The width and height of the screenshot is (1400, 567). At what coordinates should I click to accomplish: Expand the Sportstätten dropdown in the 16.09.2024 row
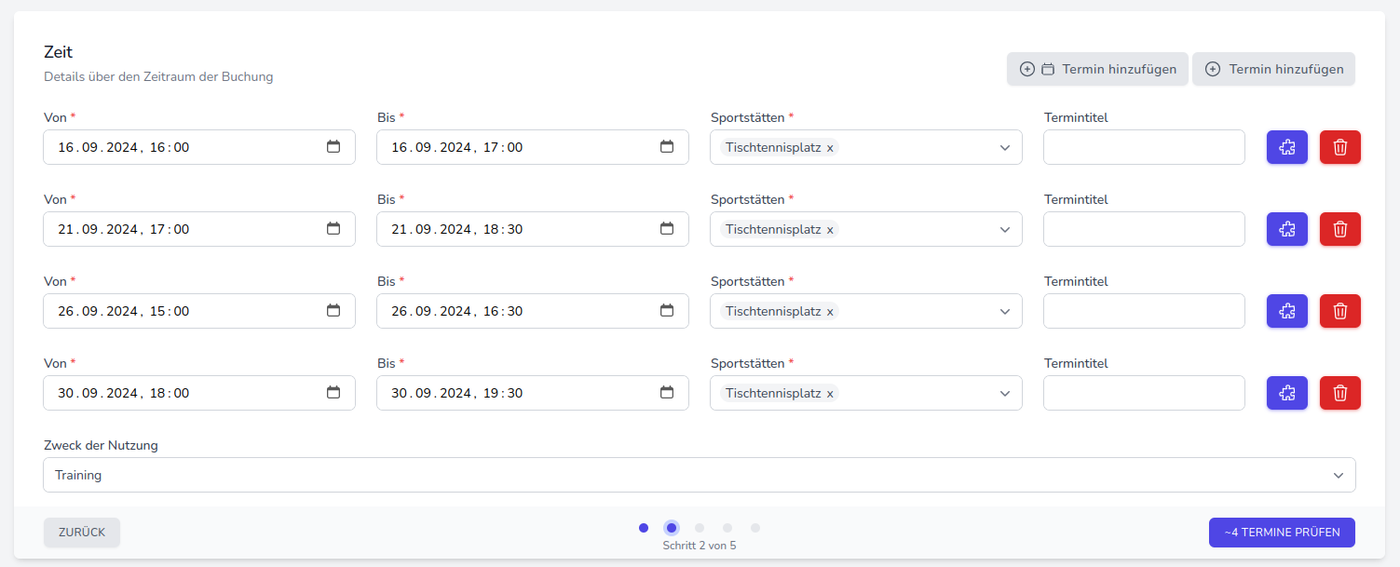pos(1005,147)
